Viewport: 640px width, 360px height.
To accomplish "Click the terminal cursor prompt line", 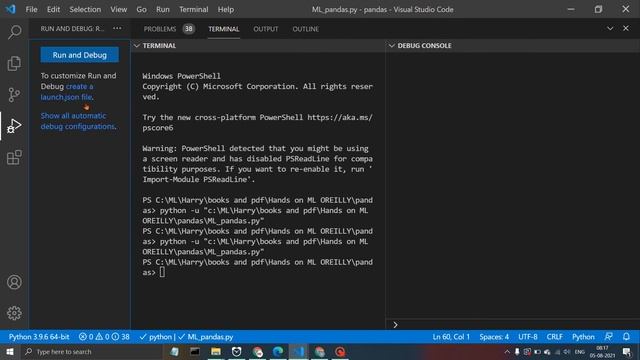I will click(x=162, y=272).
